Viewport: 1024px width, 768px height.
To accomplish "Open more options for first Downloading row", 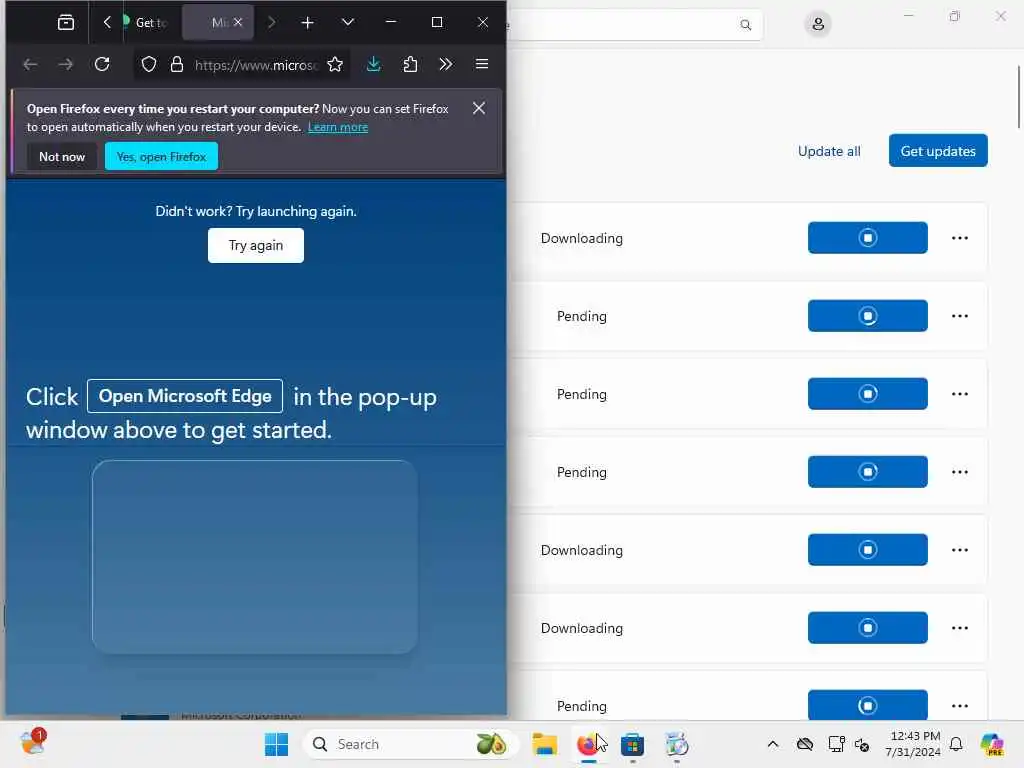I will [x=959, y=238].
